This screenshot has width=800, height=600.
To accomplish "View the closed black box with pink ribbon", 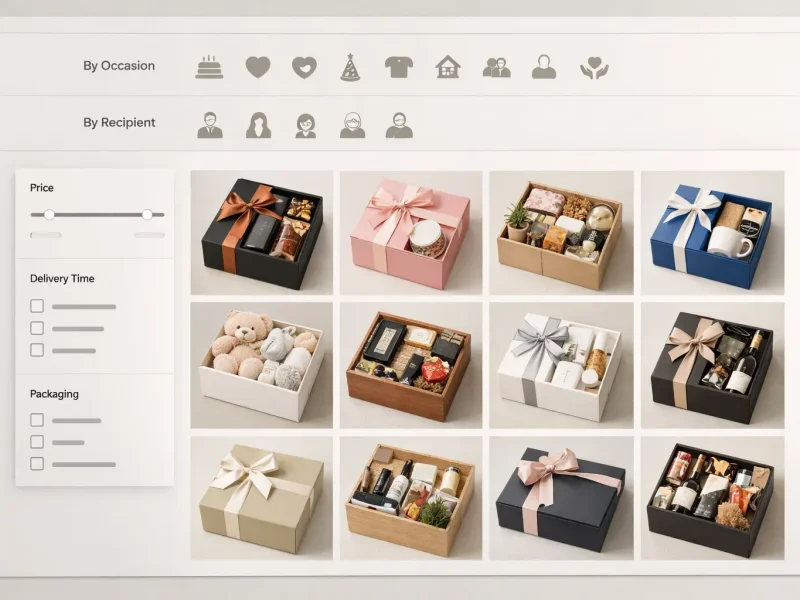I will 561,498.
